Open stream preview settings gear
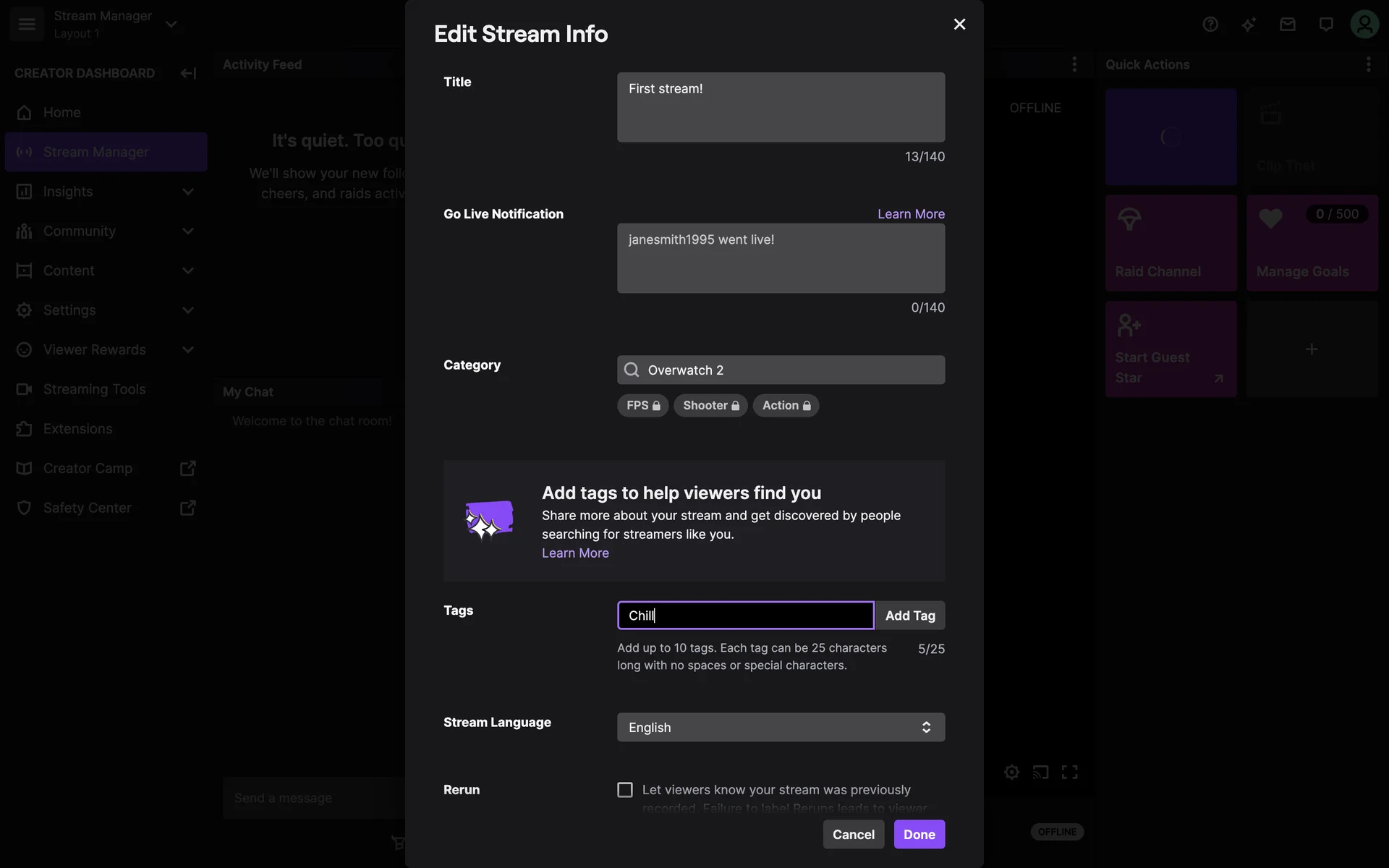 pos(1011,772)
